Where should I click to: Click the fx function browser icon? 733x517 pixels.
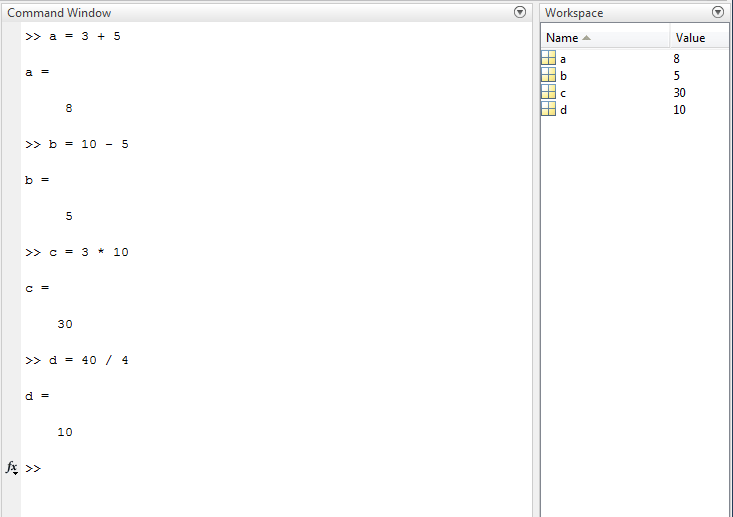[x=12, y=467]
